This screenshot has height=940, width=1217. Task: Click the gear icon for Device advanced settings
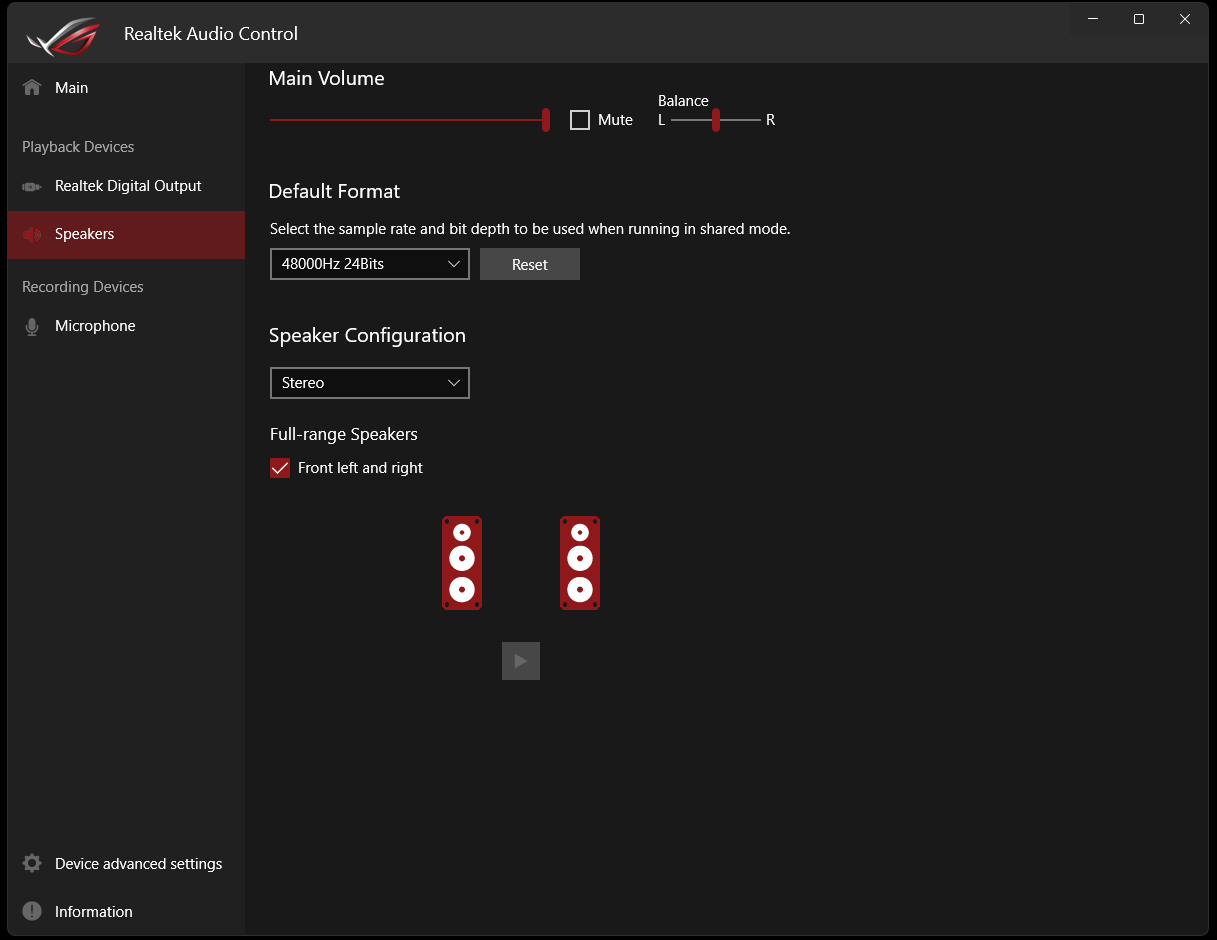pyautogui.click(x=31, y=863)
